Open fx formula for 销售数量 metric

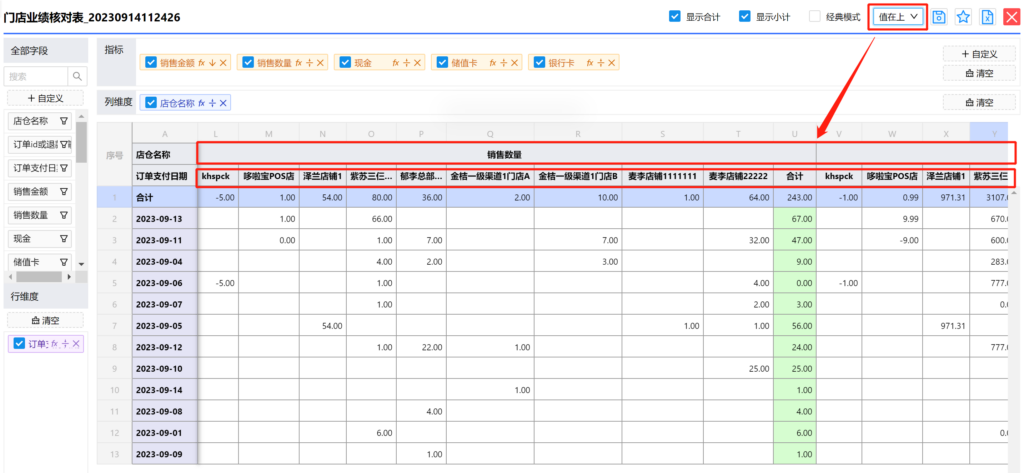pyautogui.click(x=299, y=63)
